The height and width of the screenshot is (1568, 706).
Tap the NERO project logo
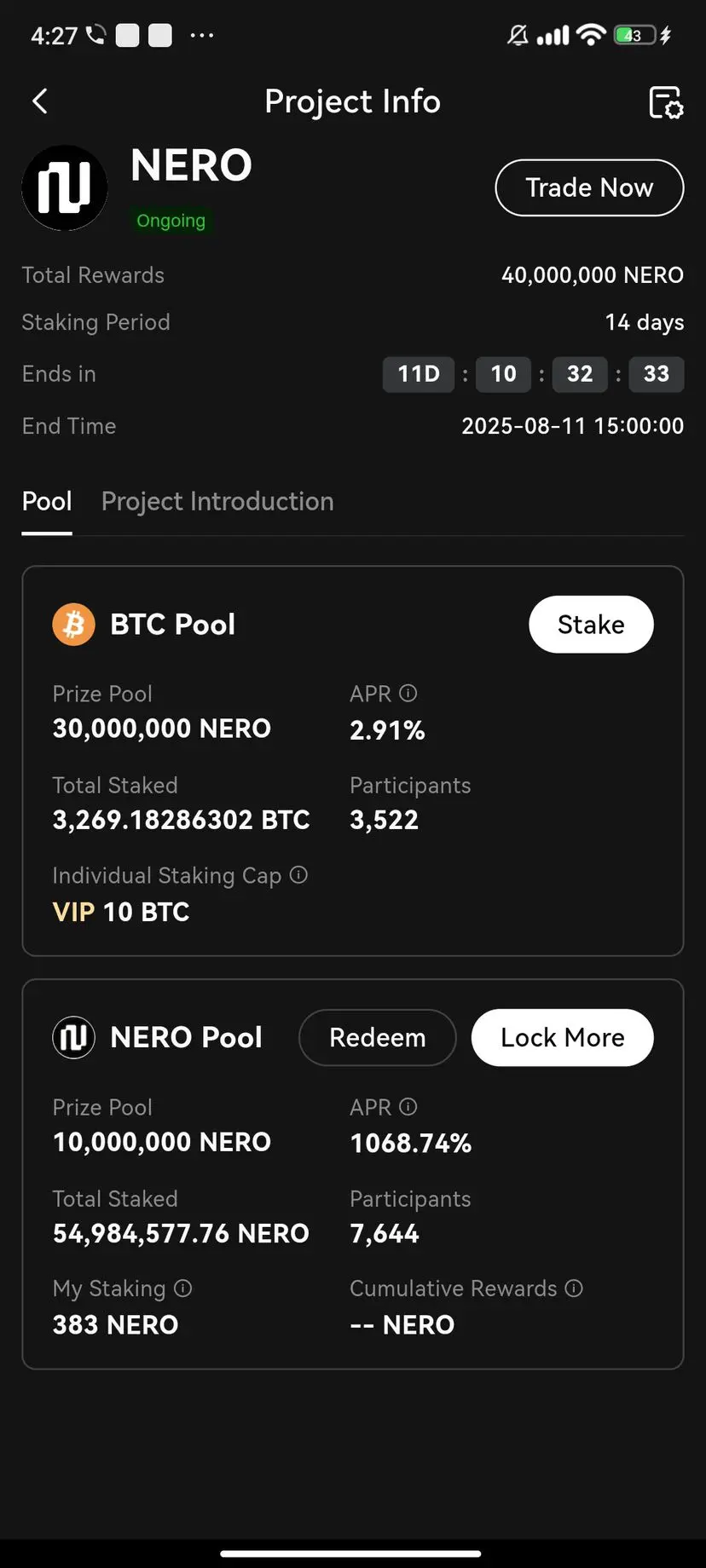pos(65,187)
